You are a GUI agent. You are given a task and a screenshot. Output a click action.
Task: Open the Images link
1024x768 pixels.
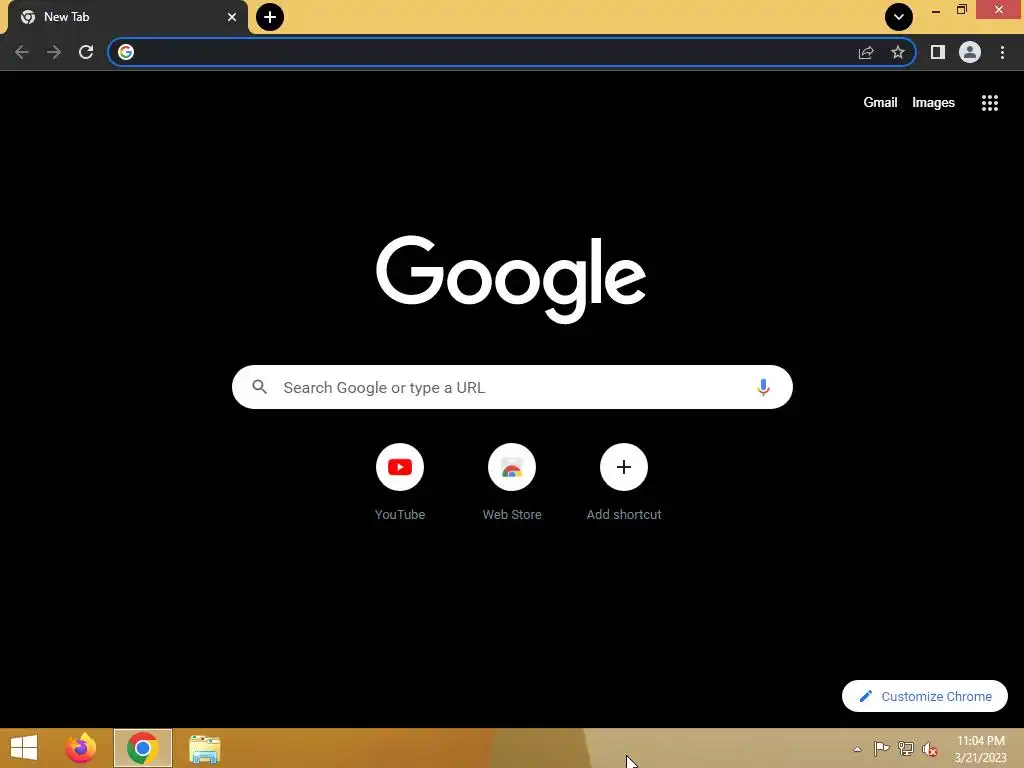933,103
